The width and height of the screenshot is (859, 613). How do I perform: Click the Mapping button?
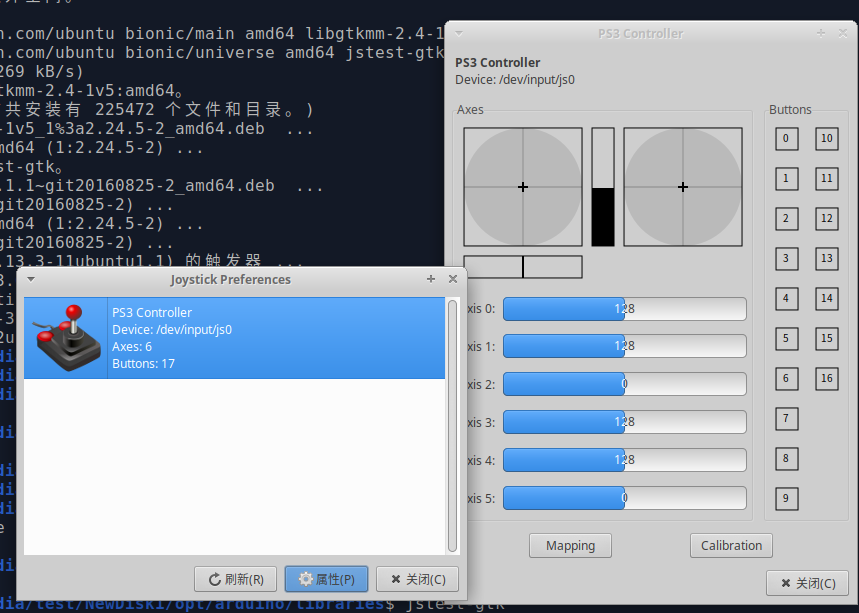[570, 546]
